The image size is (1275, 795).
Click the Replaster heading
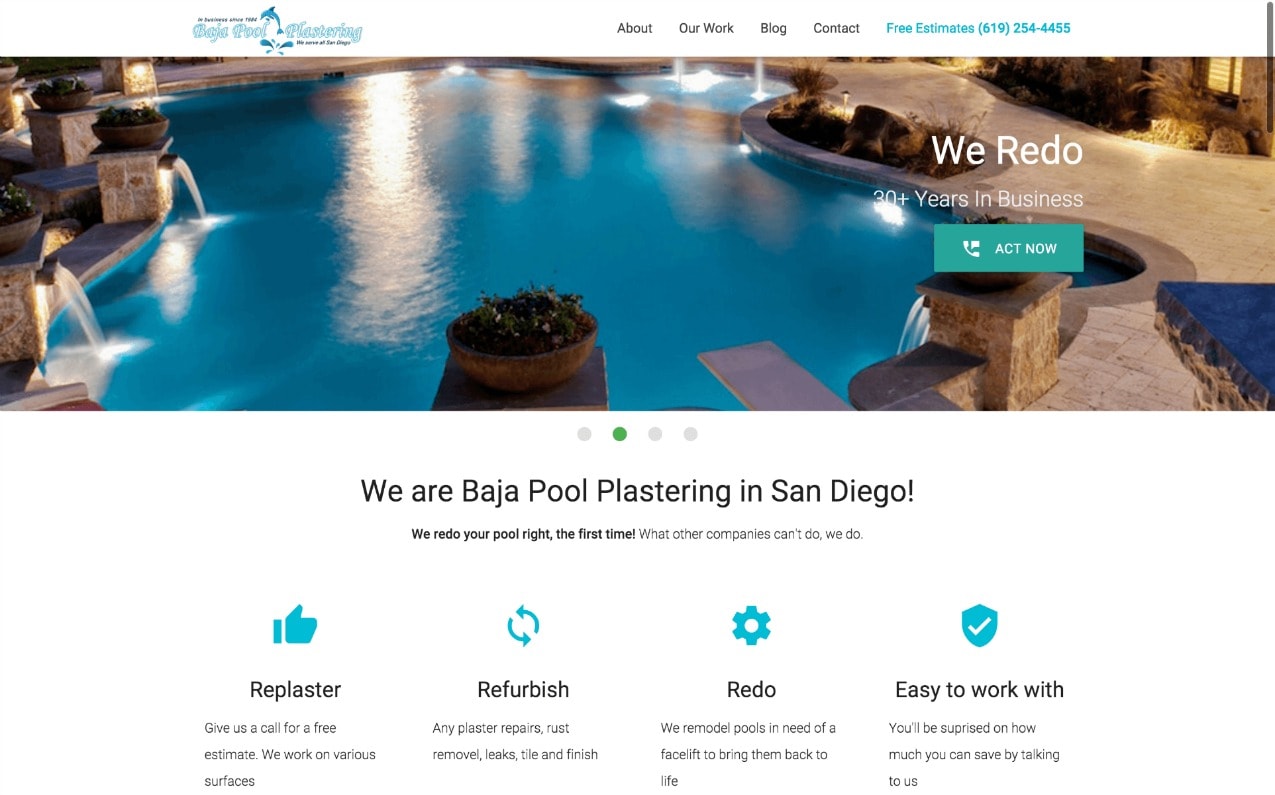click(295, 690)
